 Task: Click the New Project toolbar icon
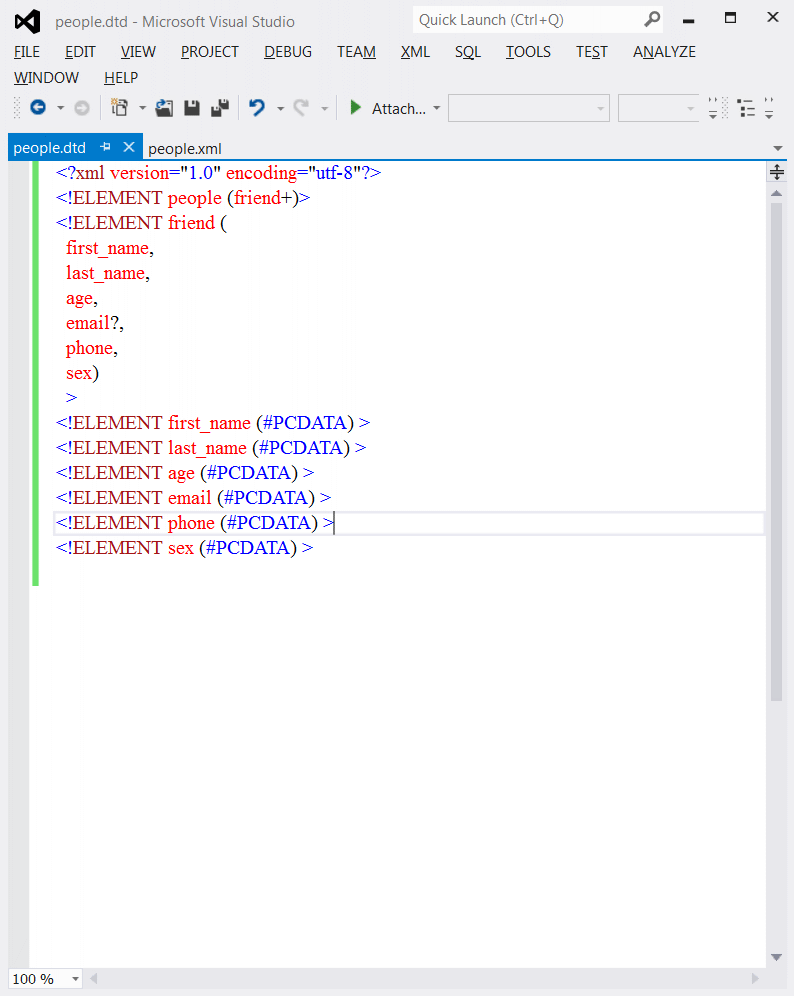tap(119, 107)
